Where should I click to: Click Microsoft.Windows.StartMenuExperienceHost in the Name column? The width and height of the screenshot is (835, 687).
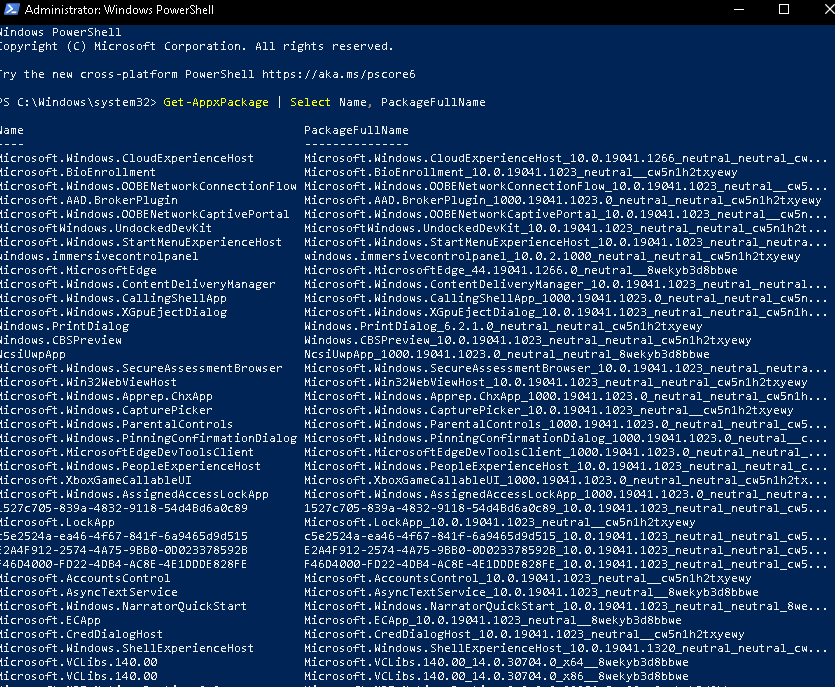pos(141,242)
